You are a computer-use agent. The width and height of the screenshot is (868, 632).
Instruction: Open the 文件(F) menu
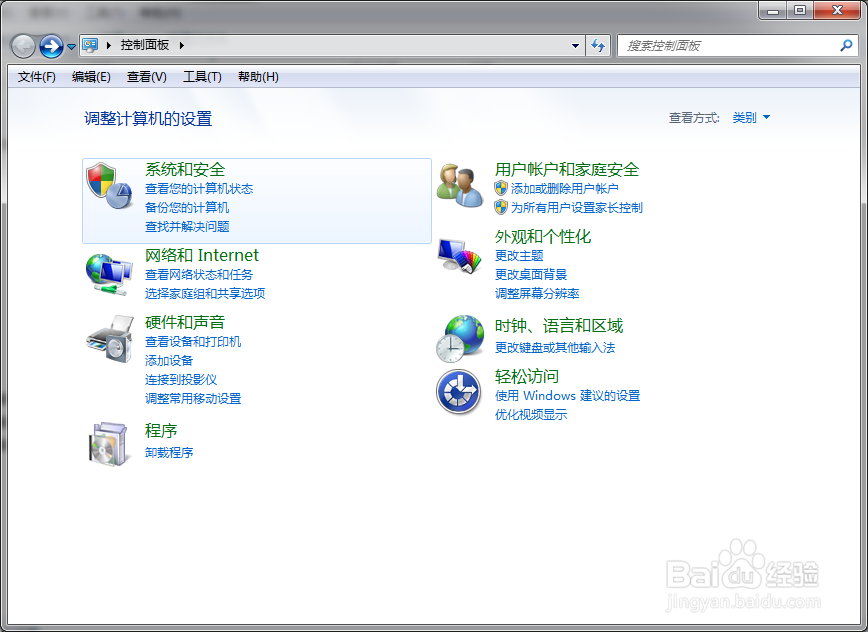(x=37, y=77)
